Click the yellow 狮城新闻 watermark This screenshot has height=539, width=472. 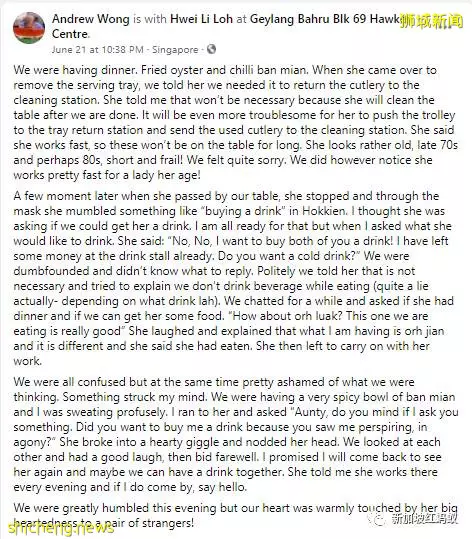tap(432, 21)
